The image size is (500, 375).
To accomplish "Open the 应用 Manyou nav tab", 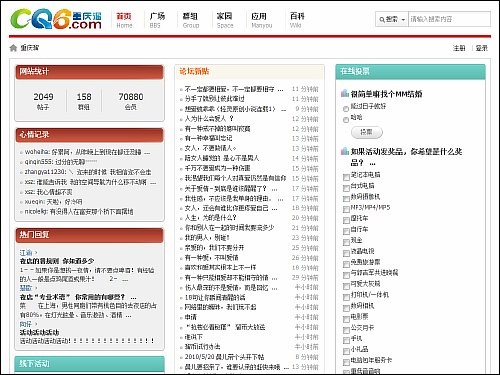I will [x=261, y=20].
